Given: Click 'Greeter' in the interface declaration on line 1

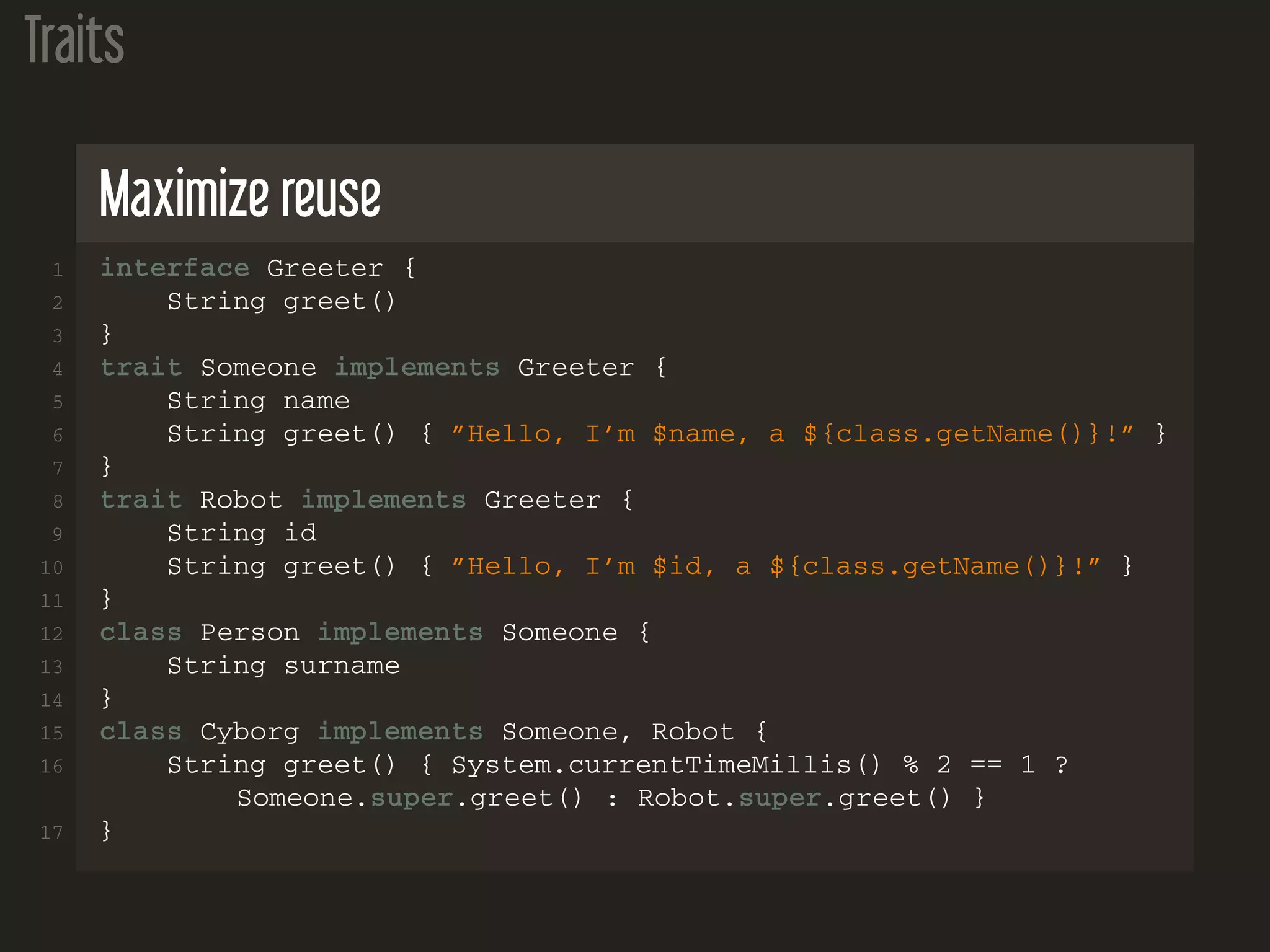Looking at the screenshot, I should (x=325, y=268).
